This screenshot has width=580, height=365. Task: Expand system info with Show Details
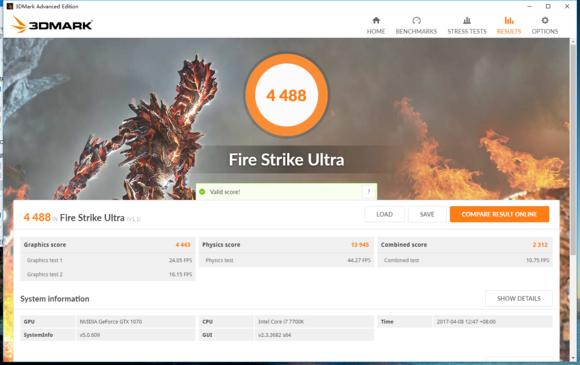click(519, 298)
